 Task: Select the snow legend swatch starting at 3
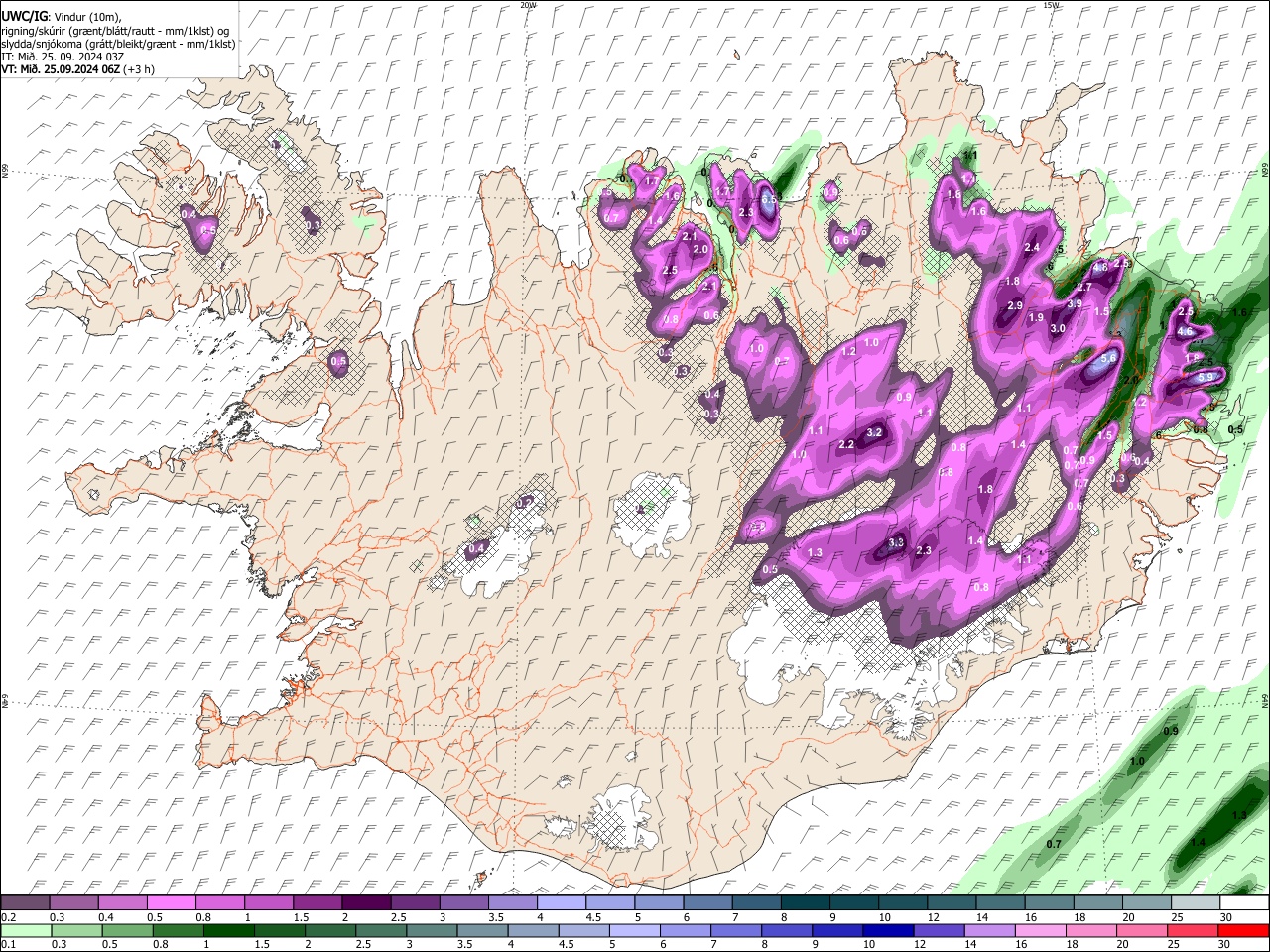[x=463, y=903]
